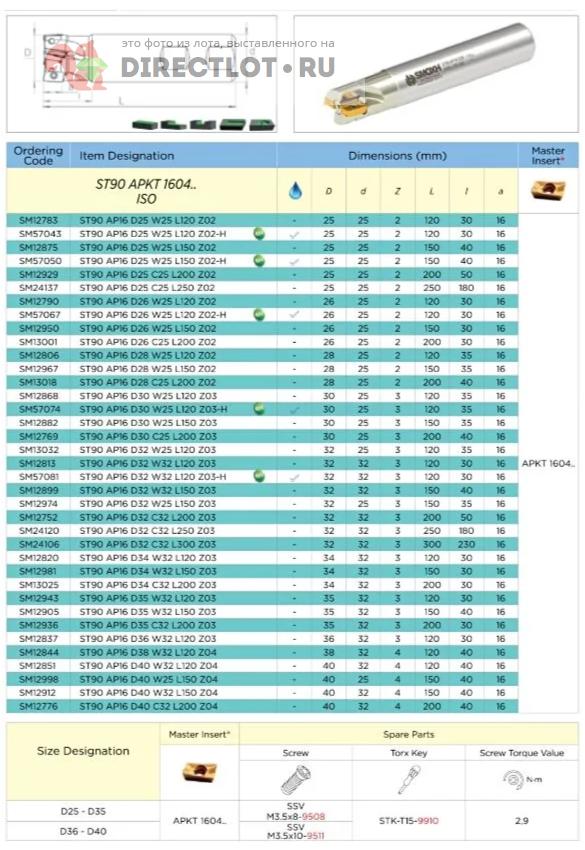Click the tool technical drawing image

142,74
